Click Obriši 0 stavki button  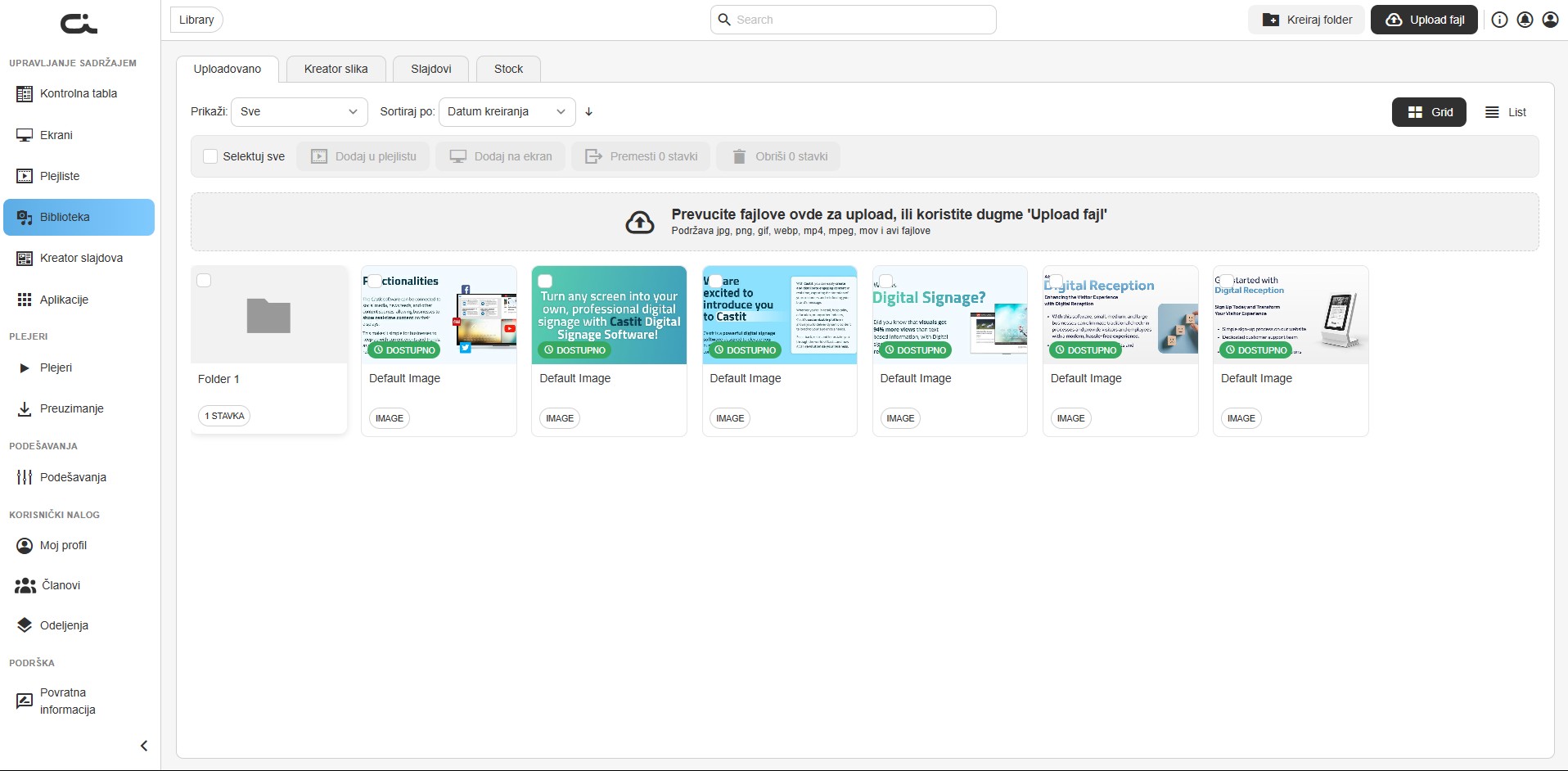pyautogui.click(x=779, y=156)
